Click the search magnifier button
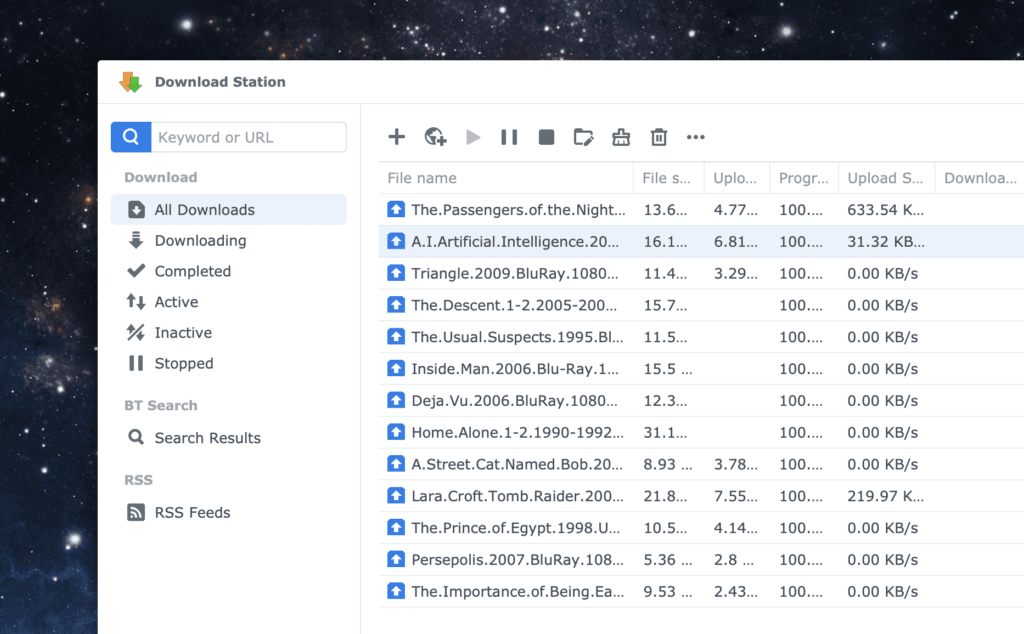 pyautogui.click(x=130, y=137)
